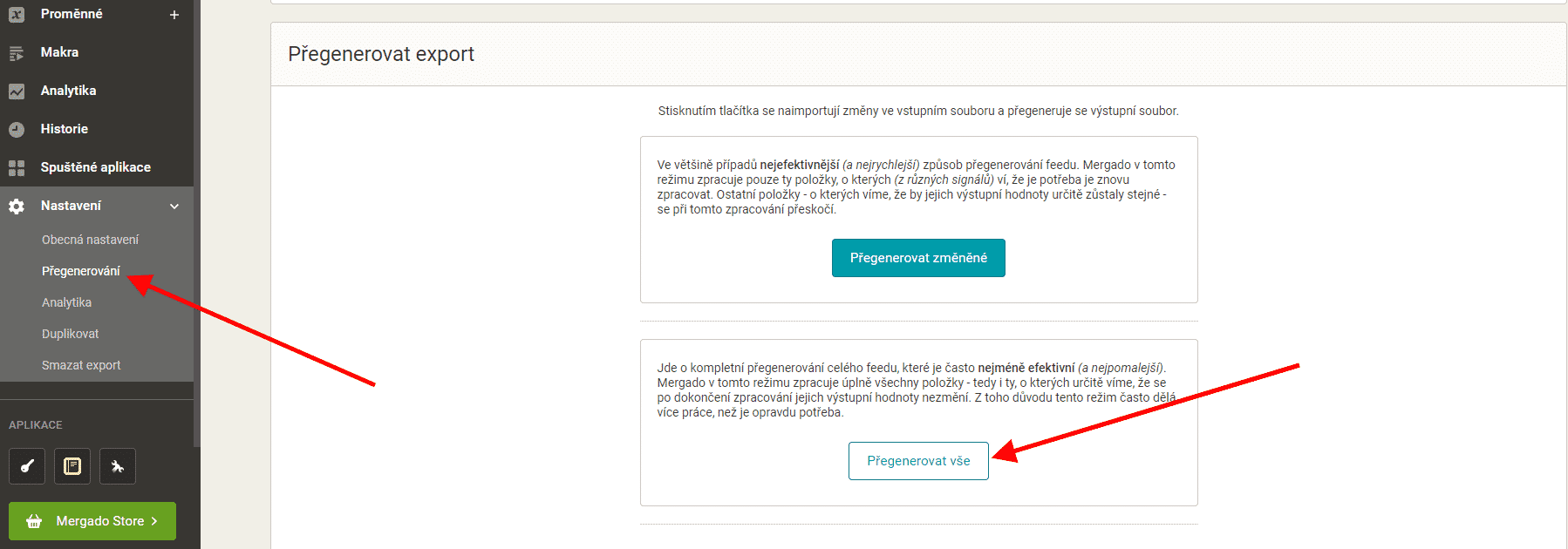This screenshot has height=549, width=1568.
Task: Open Obecná nastavení submenu item
Action: point(90,240)
